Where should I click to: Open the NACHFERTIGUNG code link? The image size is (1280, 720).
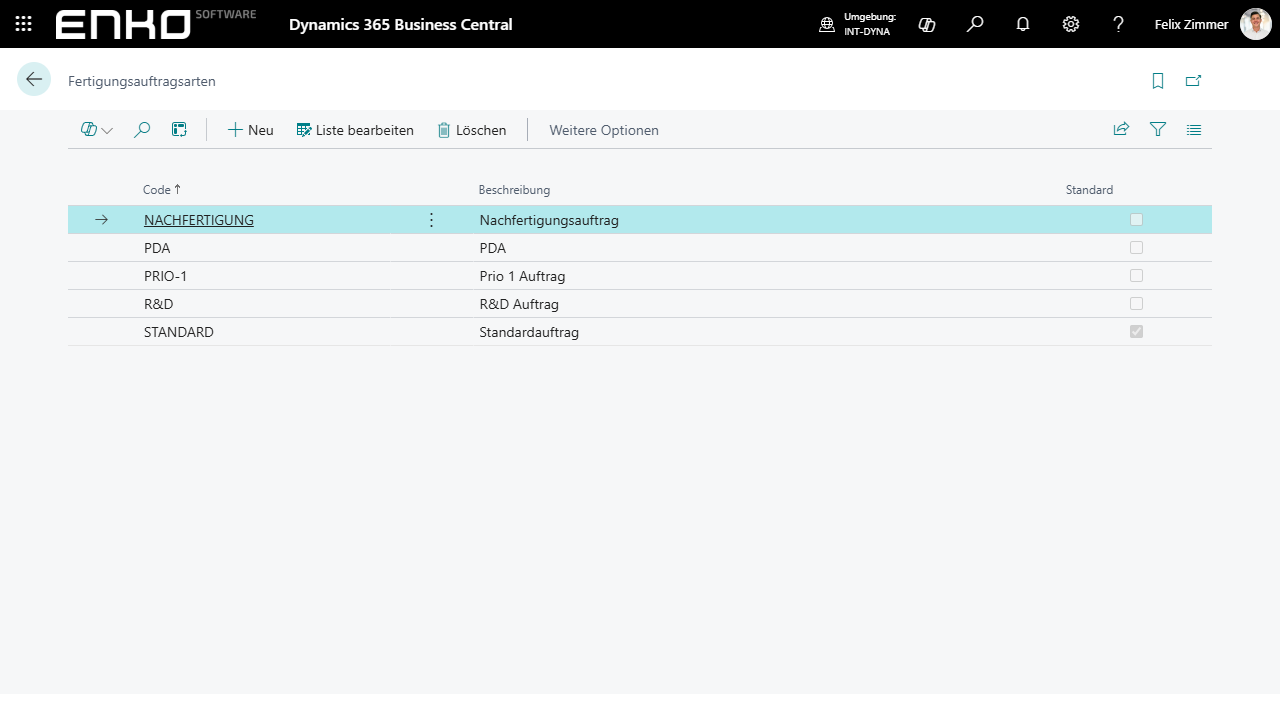tap(199, 220)
